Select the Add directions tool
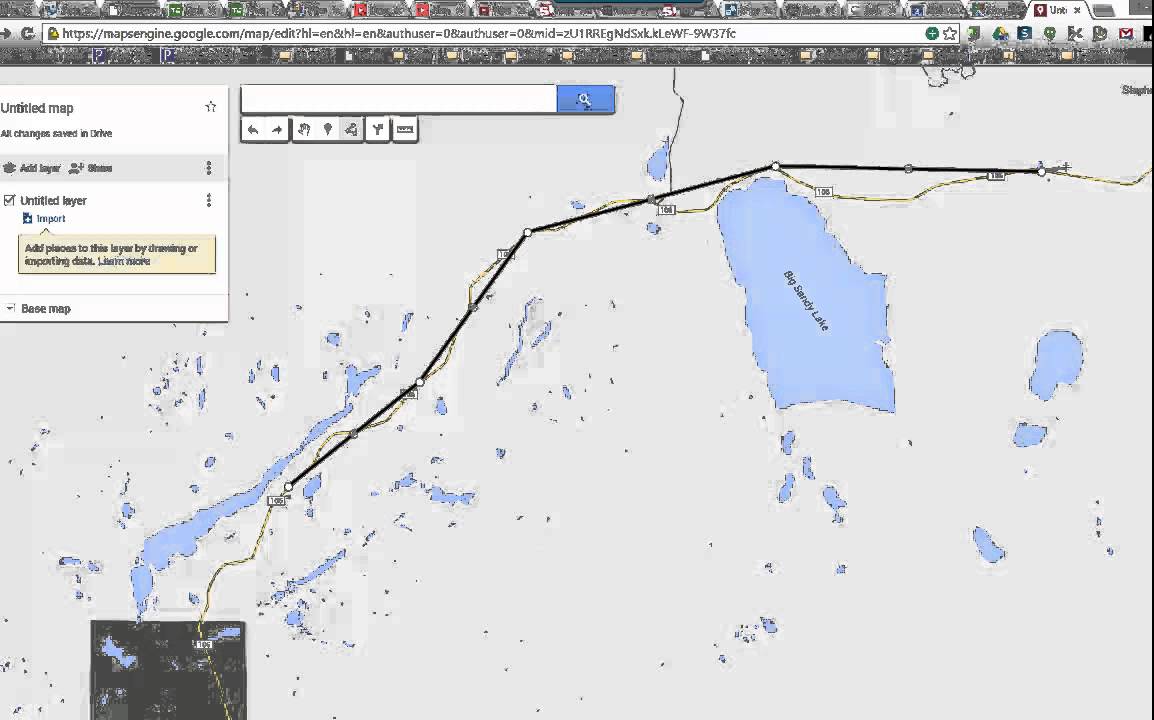 [x=378, y=130]
